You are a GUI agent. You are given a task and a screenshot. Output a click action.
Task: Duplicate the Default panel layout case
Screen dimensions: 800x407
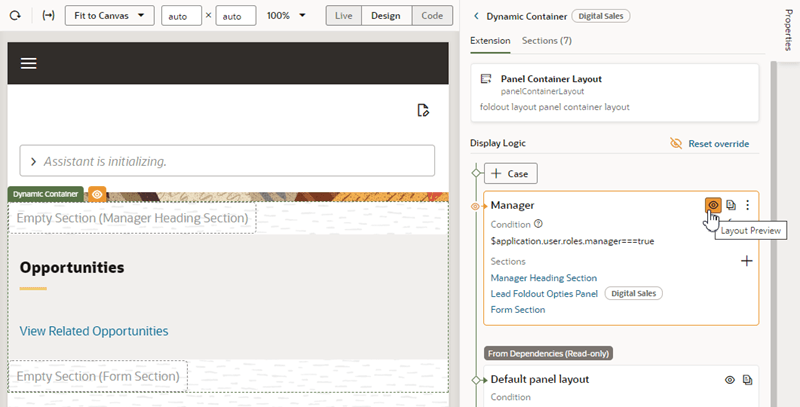point(747,379)
